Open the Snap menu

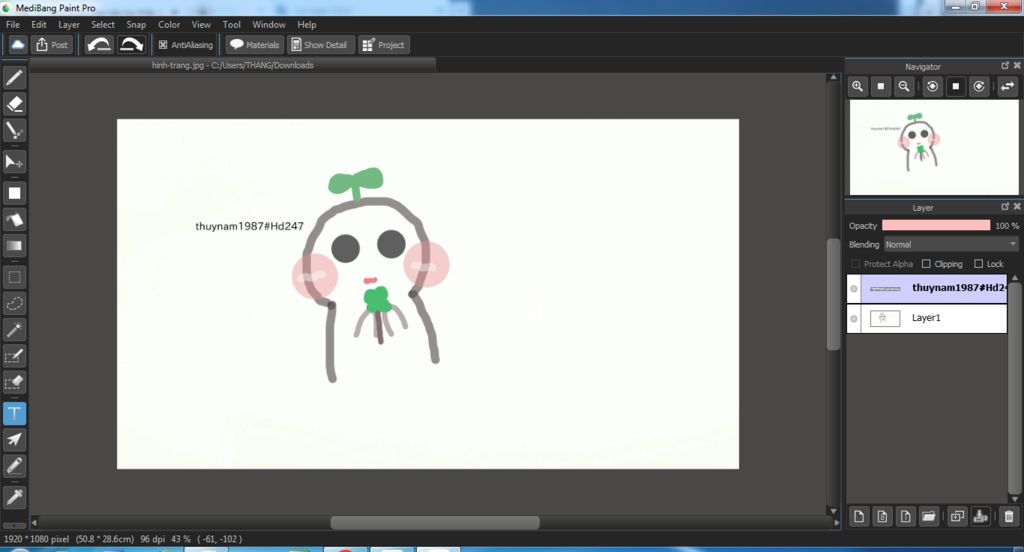(x=136, y=24)
